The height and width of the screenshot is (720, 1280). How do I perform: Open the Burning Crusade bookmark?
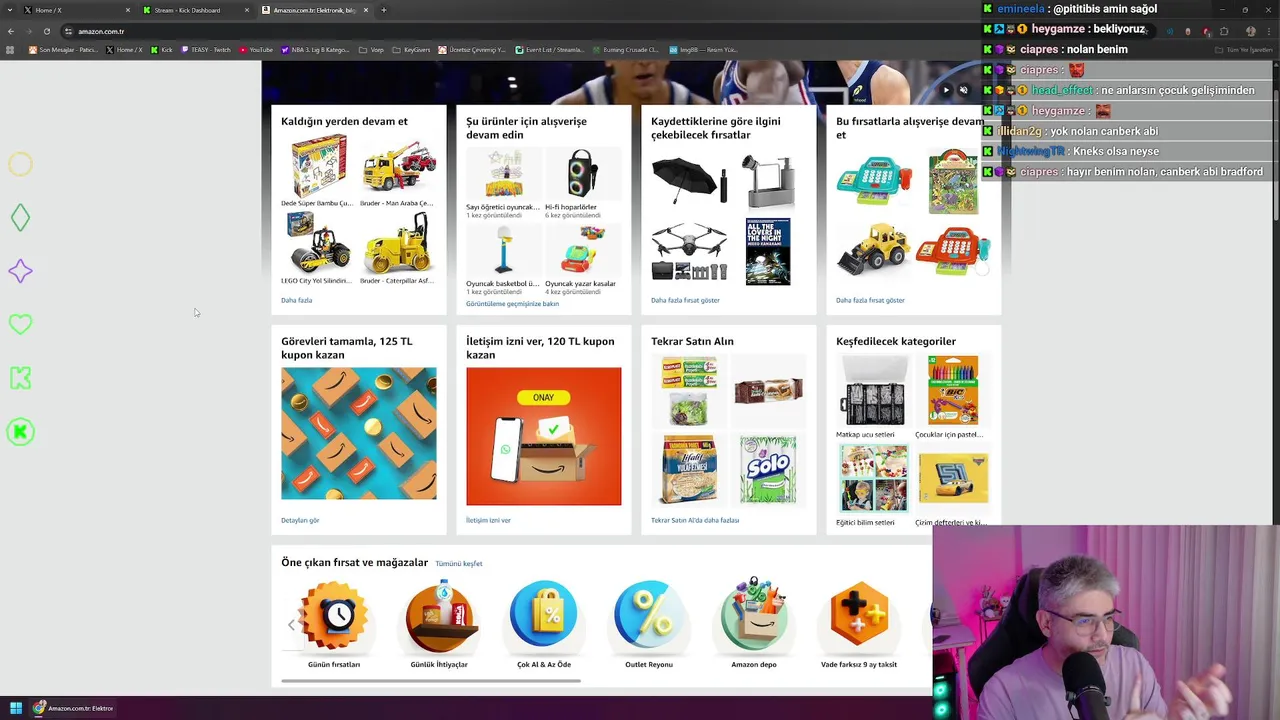click(x=626, y=50)
